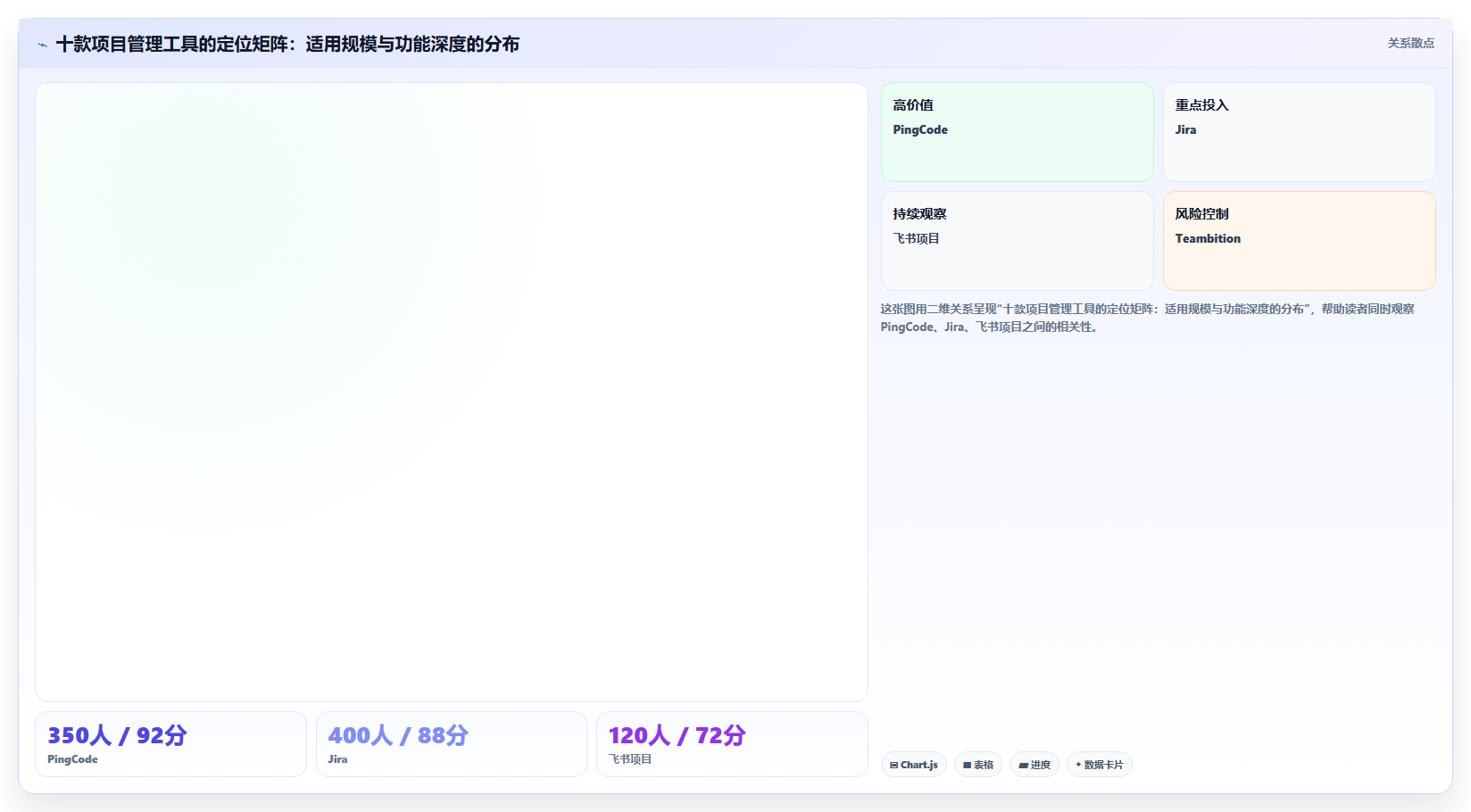Click the chart title 十款项目管理工具的定位矩阵
This screenshot has height=812, width=1471.
[287, 44]
